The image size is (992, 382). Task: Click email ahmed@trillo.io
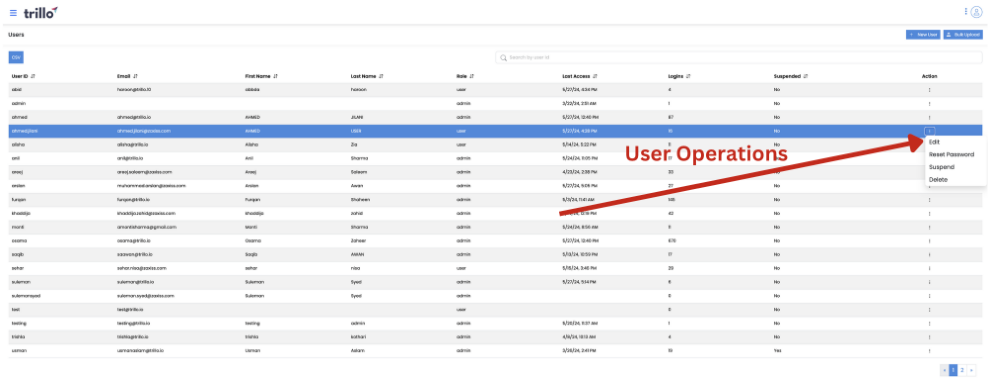[133, 117]
